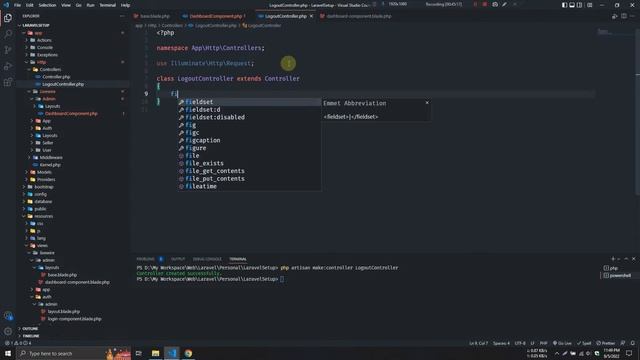Select the file_get_contents suggestion
640x360 pixels.
click(x=249, y=171)
